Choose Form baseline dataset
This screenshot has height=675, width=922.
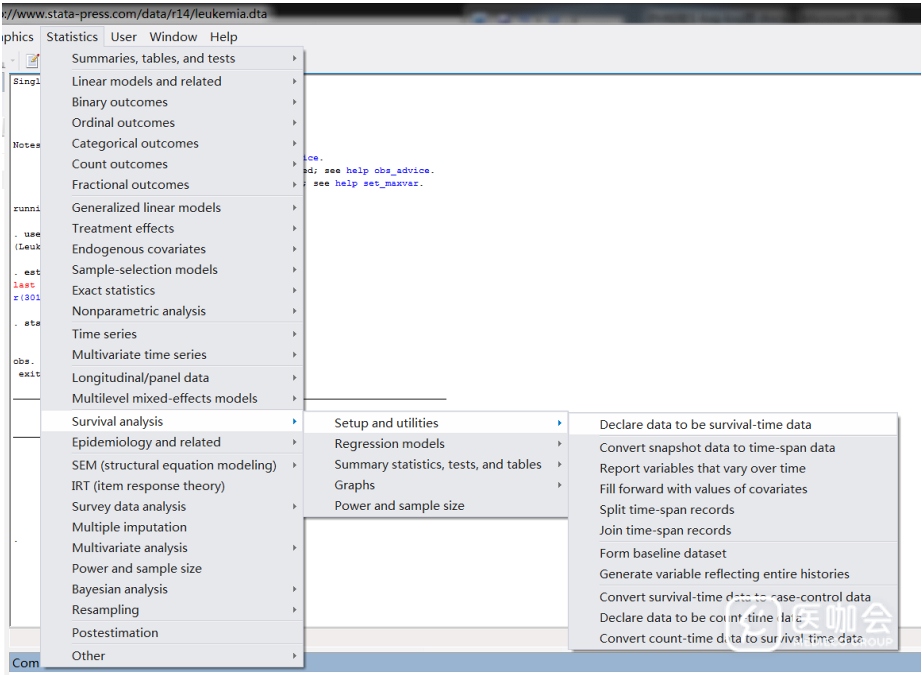coord(662,554)
